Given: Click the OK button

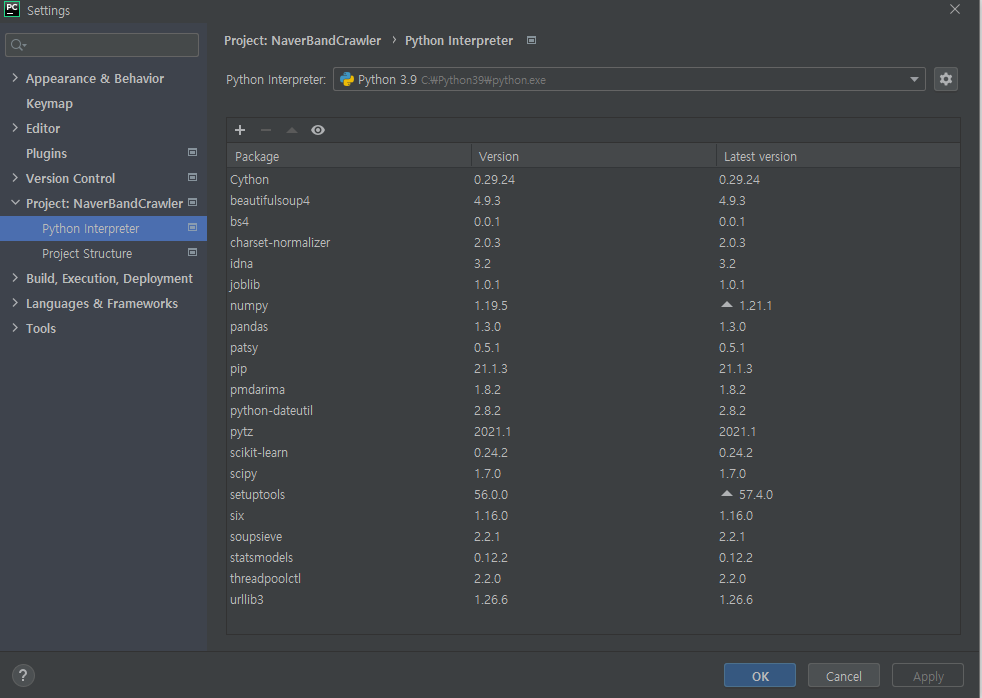Looking at the screenshot, I should tap(760, 675).
